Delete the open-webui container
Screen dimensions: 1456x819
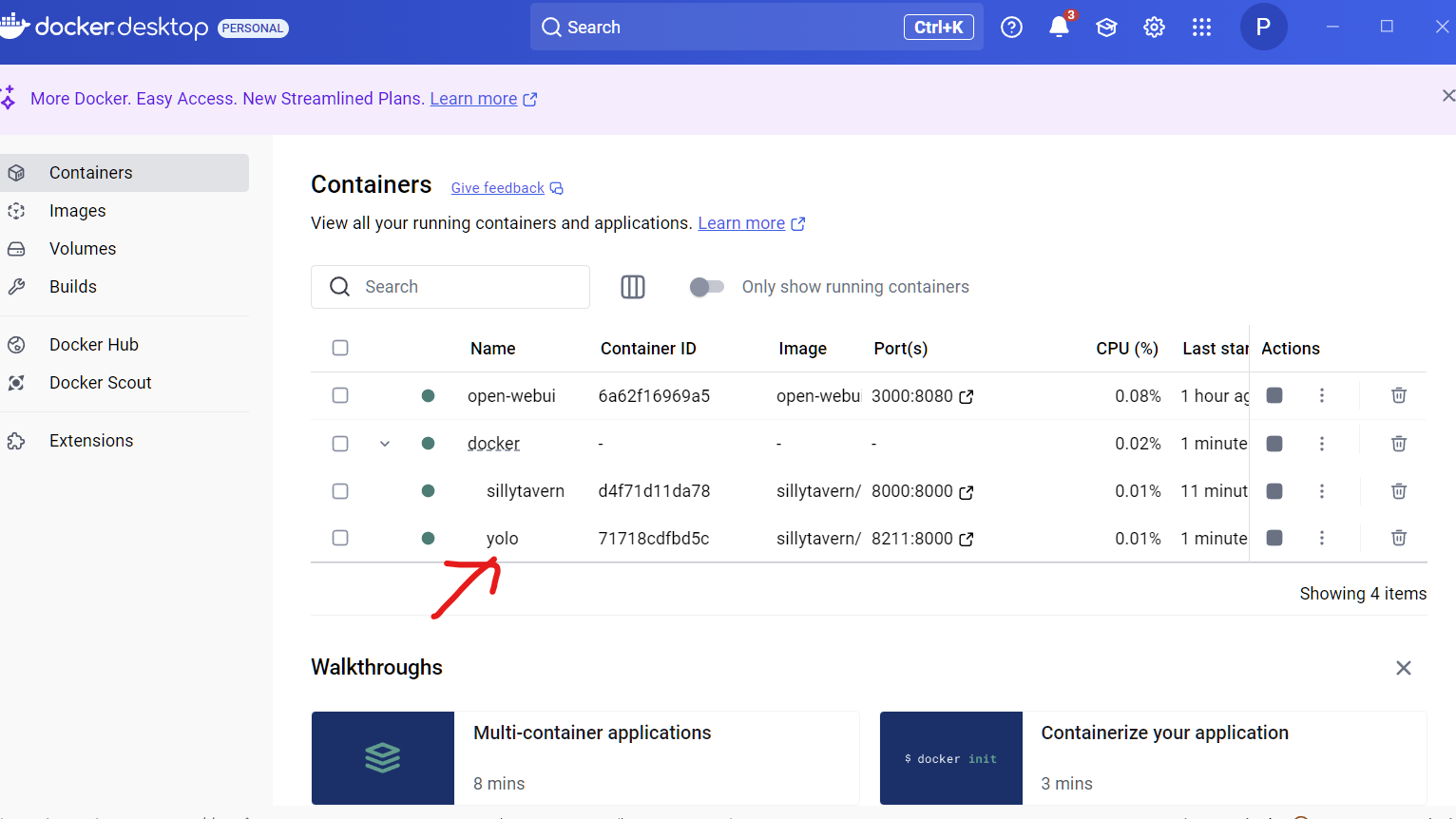1399,395
